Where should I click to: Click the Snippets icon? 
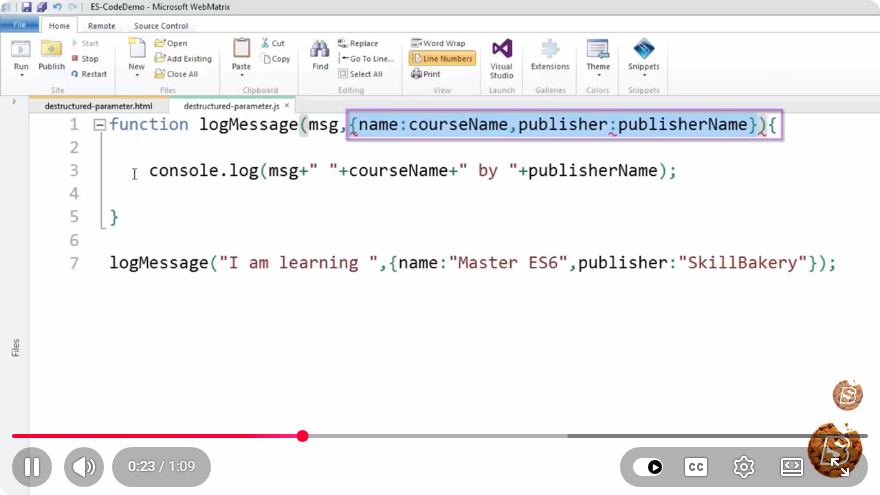click(x=644, y=49)
